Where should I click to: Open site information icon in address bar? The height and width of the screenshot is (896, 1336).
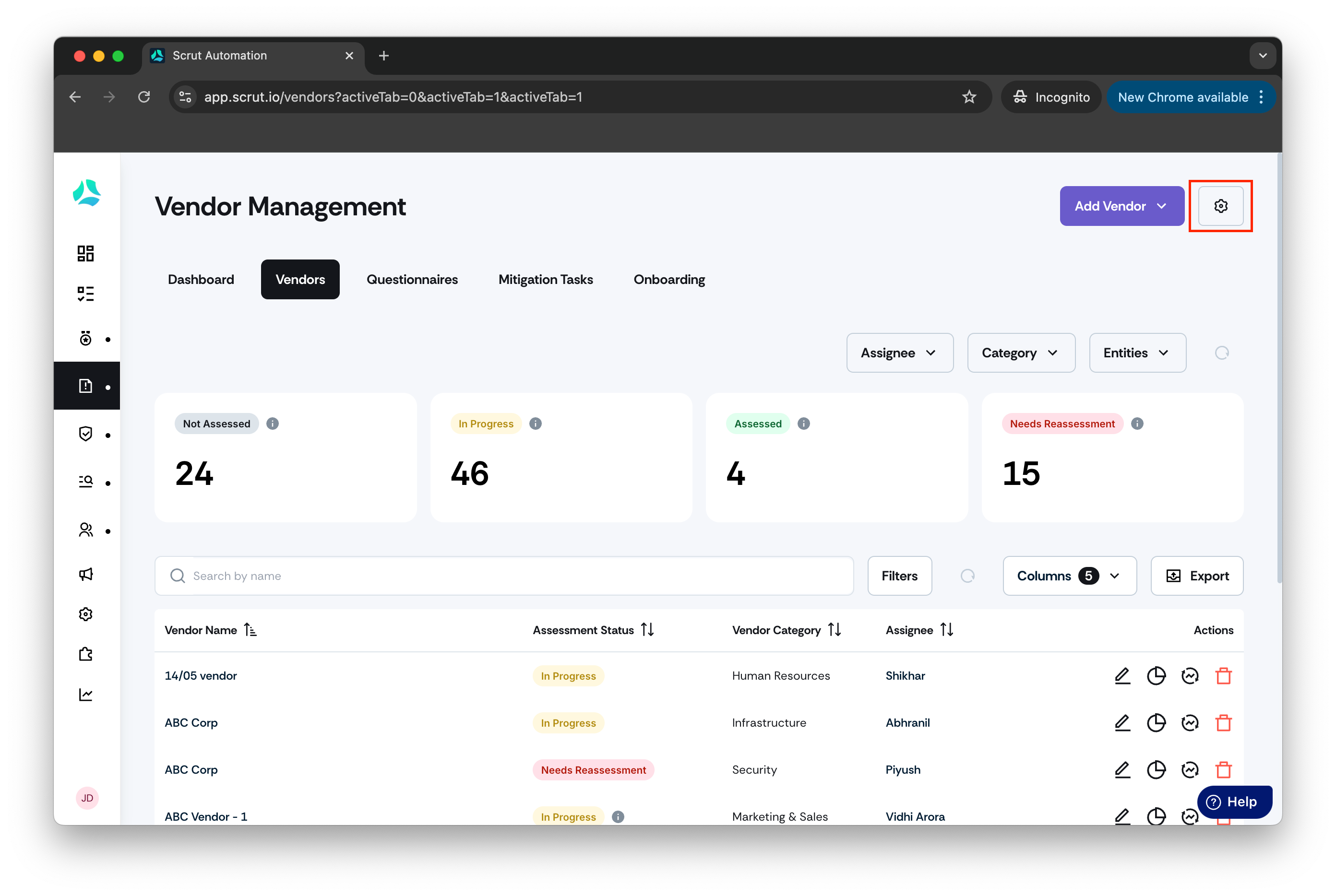[185, 96]
